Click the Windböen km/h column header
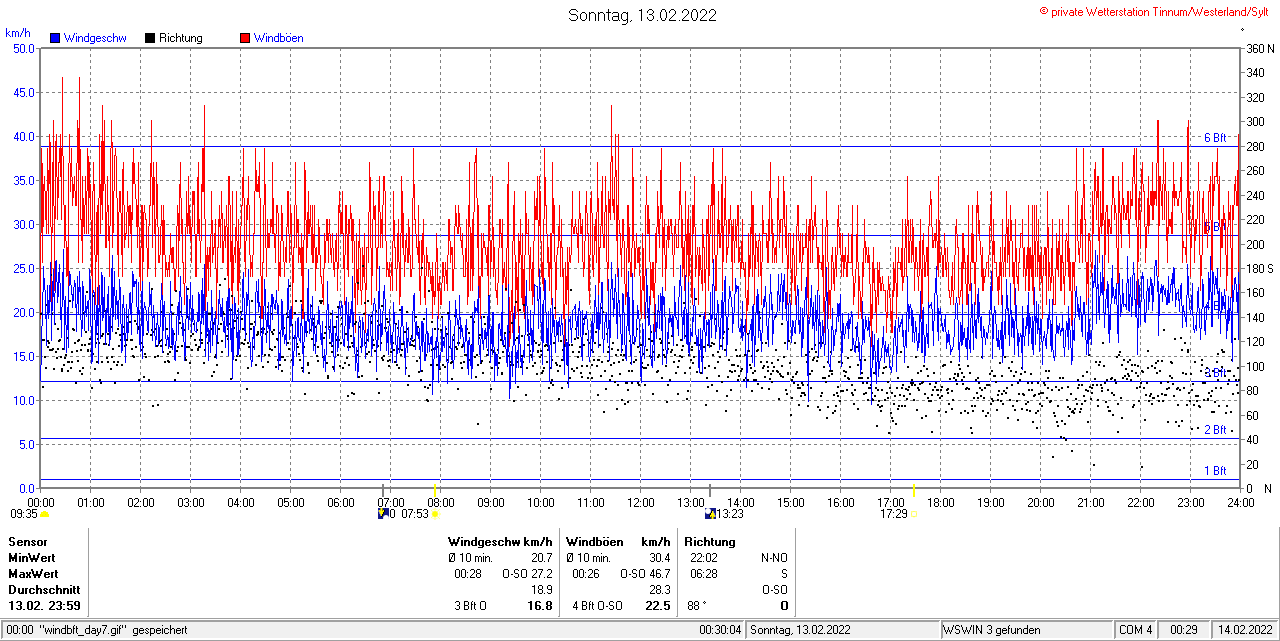 pyautogui.click(x=618, y=541)
